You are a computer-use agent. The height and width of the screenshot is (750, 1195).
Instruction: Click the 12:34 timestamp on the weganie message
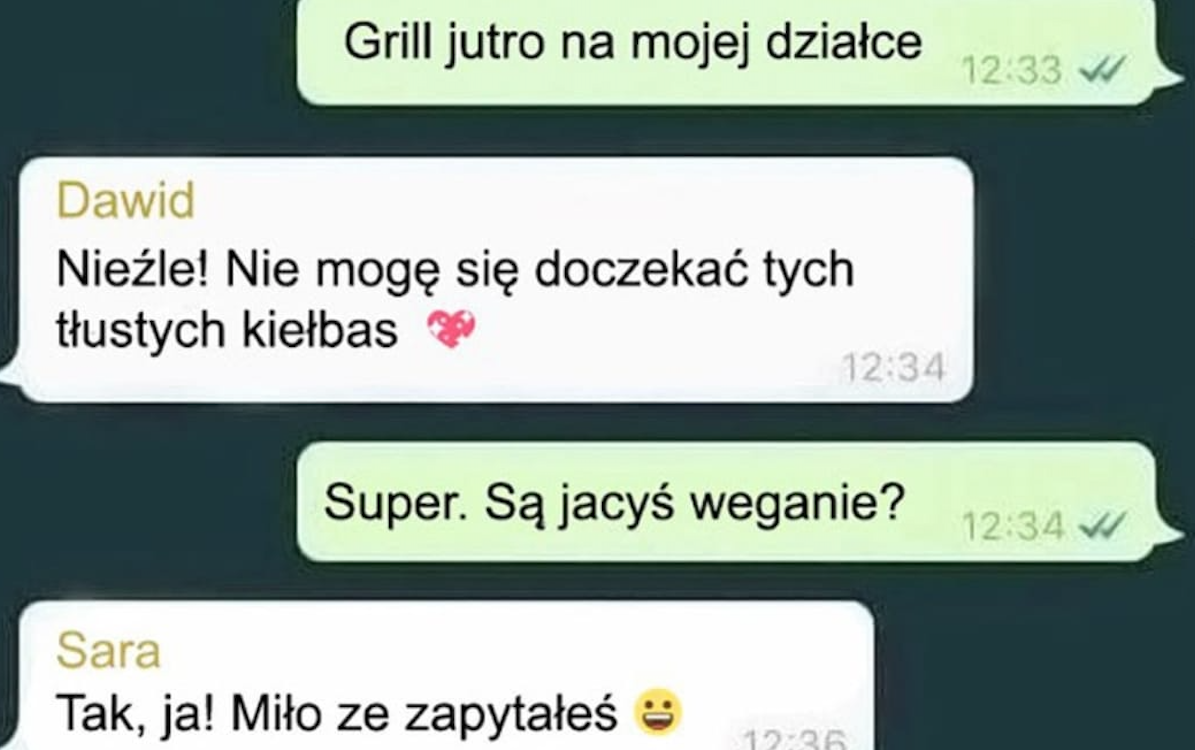pyautogui.click(x=1012, y=526)
